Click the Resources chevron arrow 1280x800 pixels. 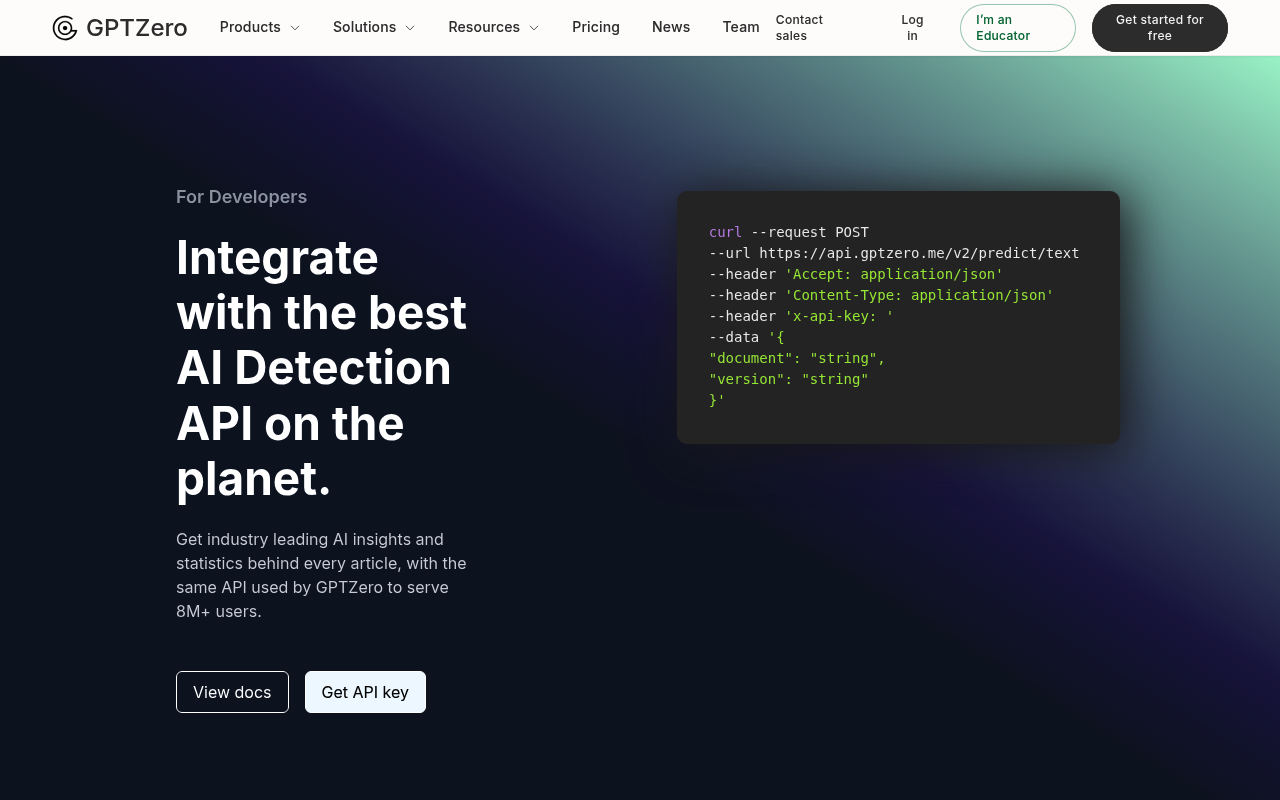pyautogui.click(x=534, y=28)
